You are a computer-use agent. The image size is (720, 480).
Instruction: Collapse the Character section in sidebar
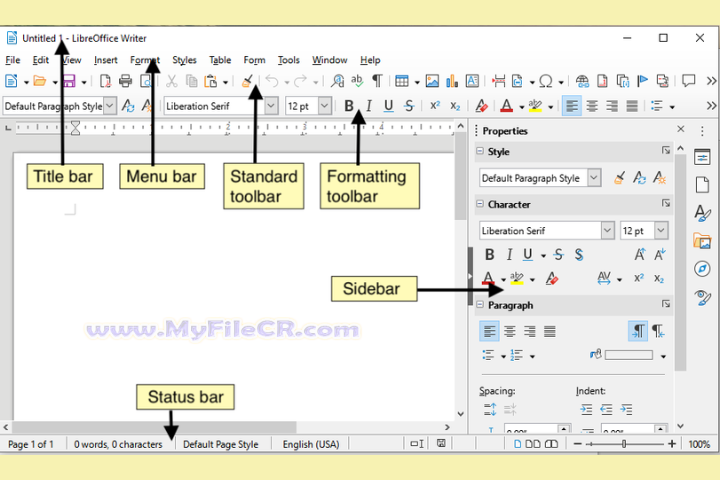point(480,204)
